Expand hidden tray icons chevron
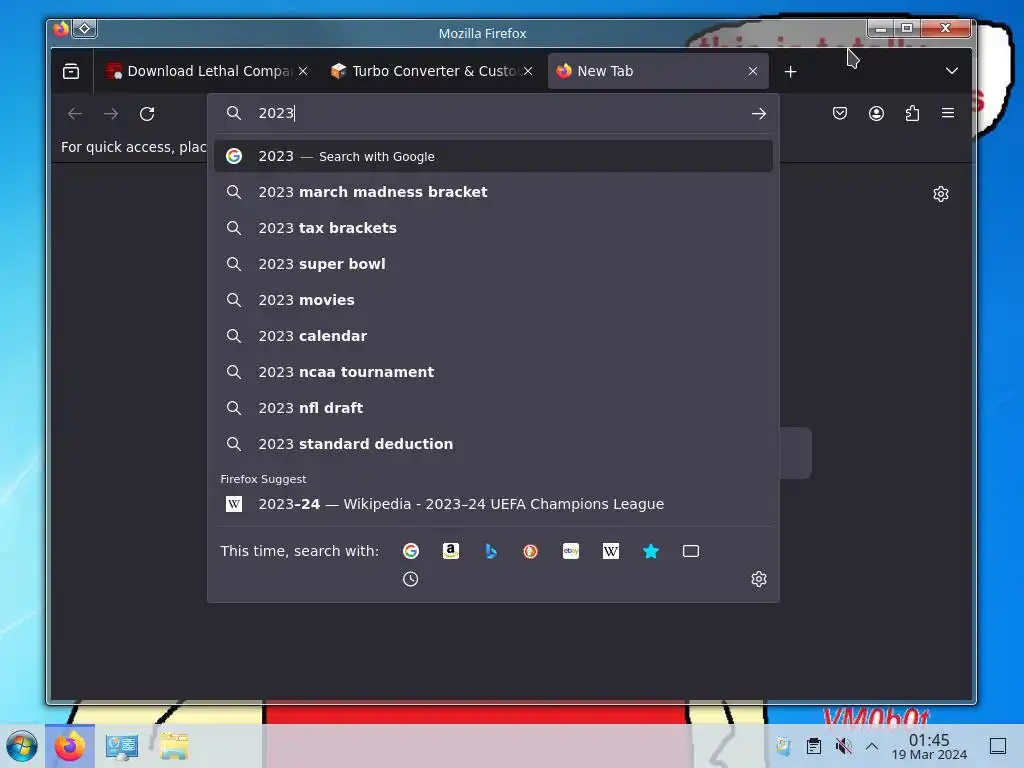The image size is (1024, 768). pyautogui.click(x=872, y=746)
